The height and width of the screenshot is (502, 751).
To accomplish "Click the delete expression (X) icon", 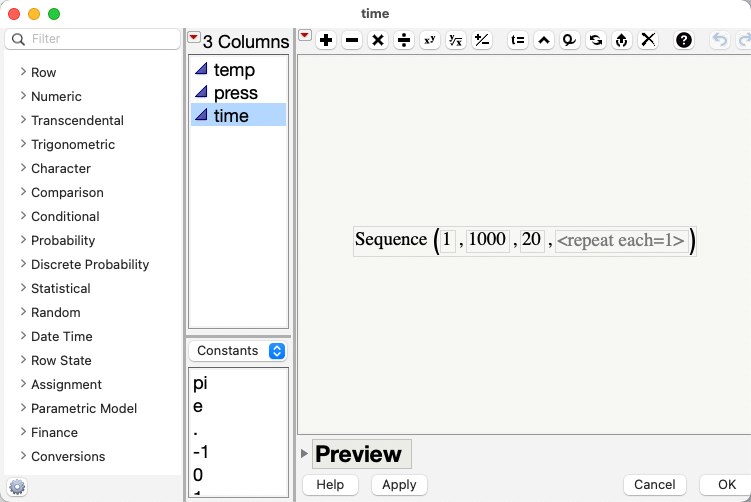I will click(648, 40).
